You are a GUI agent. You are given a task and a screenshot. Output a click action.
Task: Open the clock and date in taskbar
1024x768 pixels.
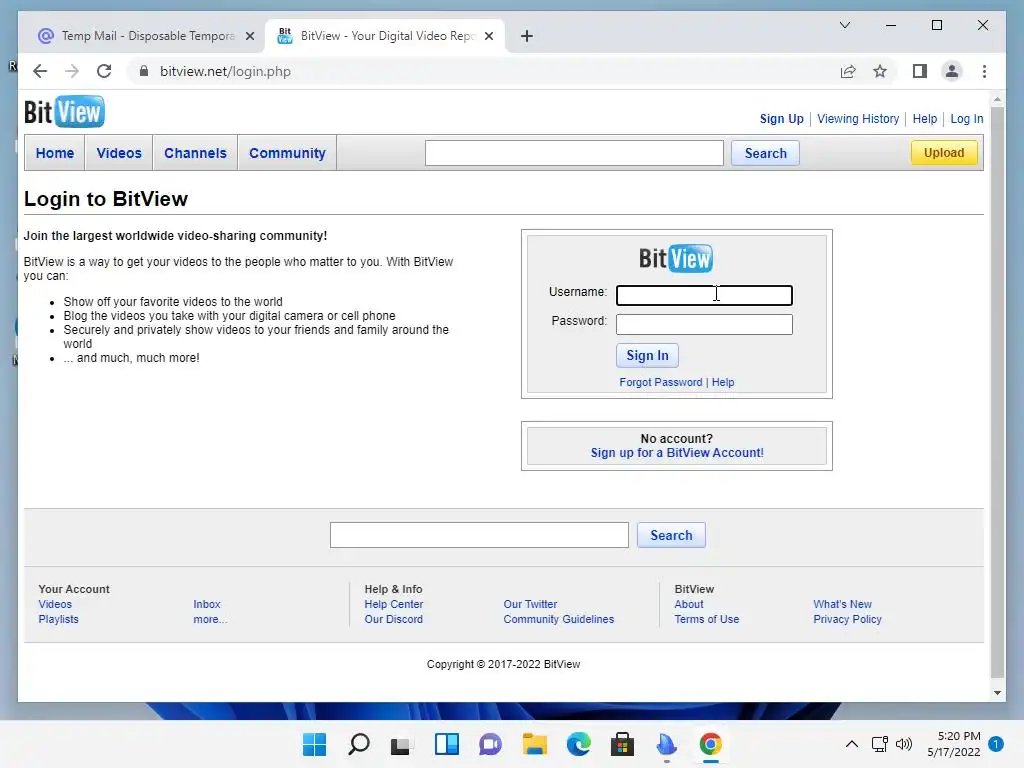tap(953, 744)
